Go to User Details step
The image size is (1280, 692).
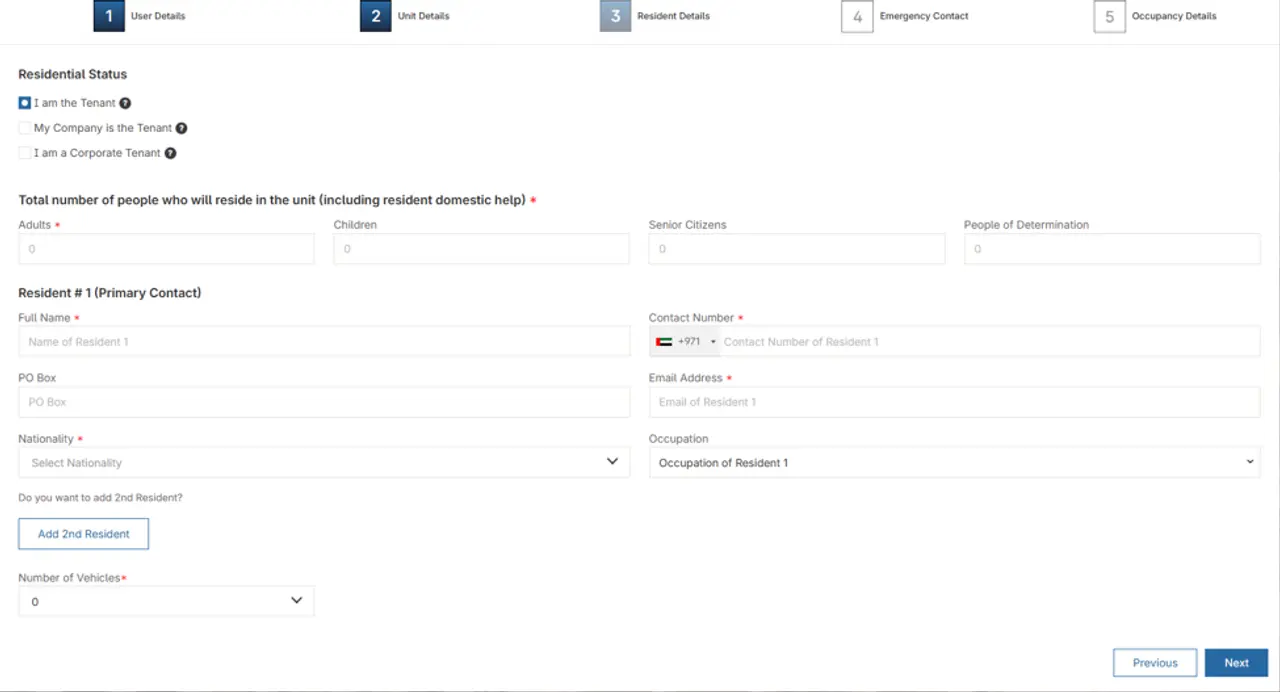pyautogui.click(x=158, y=16)
